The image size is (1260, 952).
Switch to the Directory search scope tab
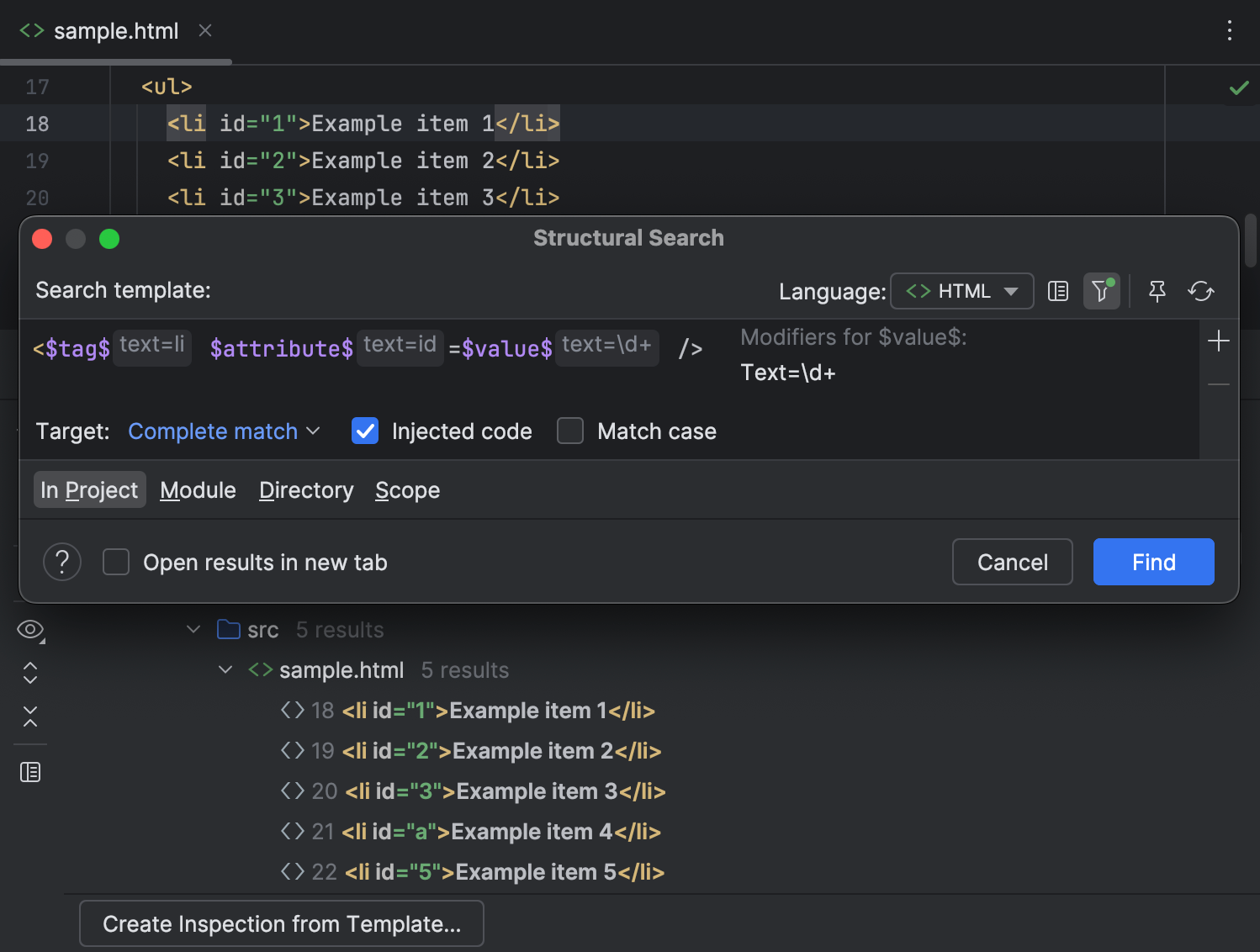coord(306,489)
